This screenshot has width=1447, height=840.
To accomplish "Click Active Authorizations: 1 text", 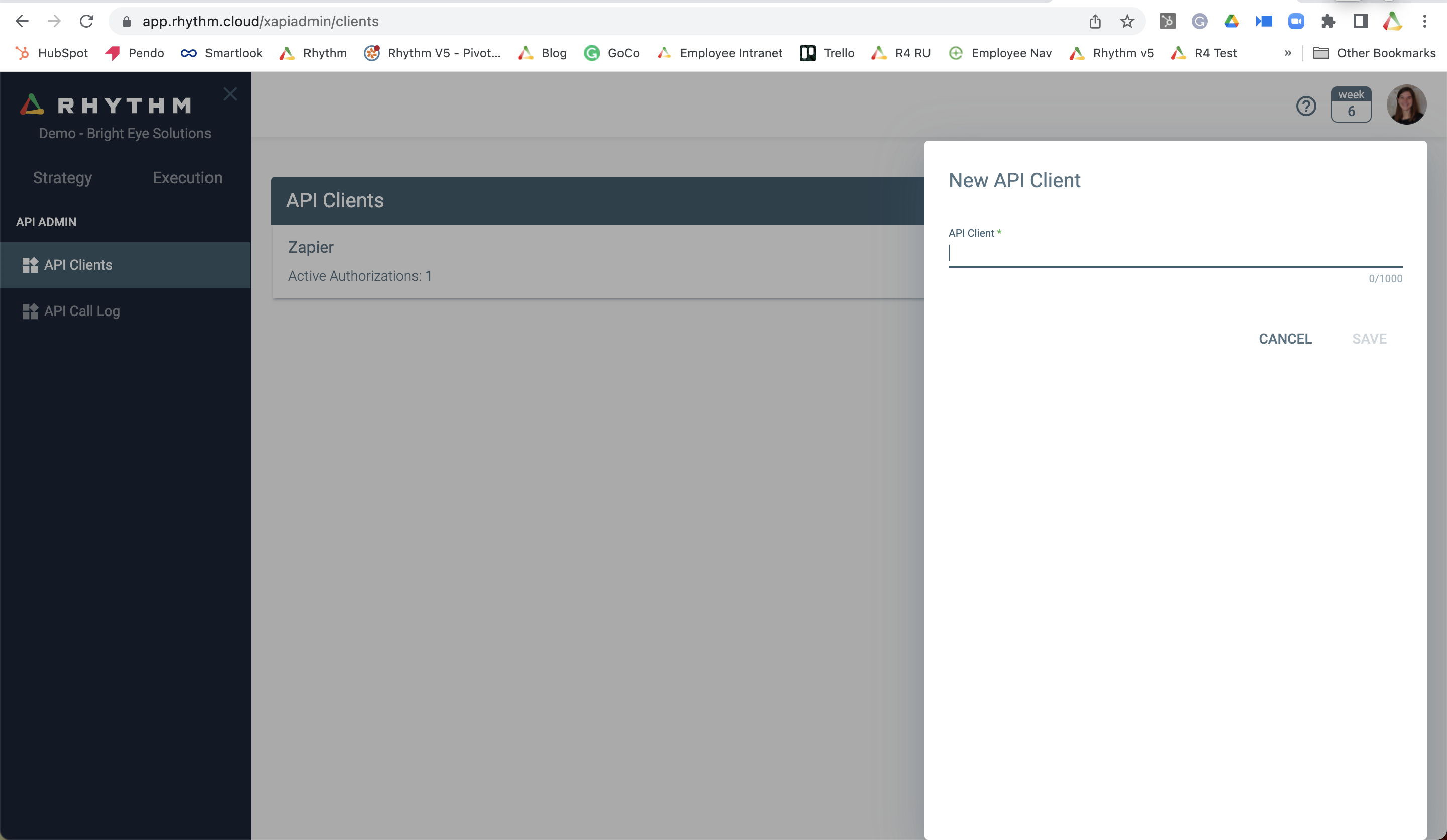I will tap(360, 276).
